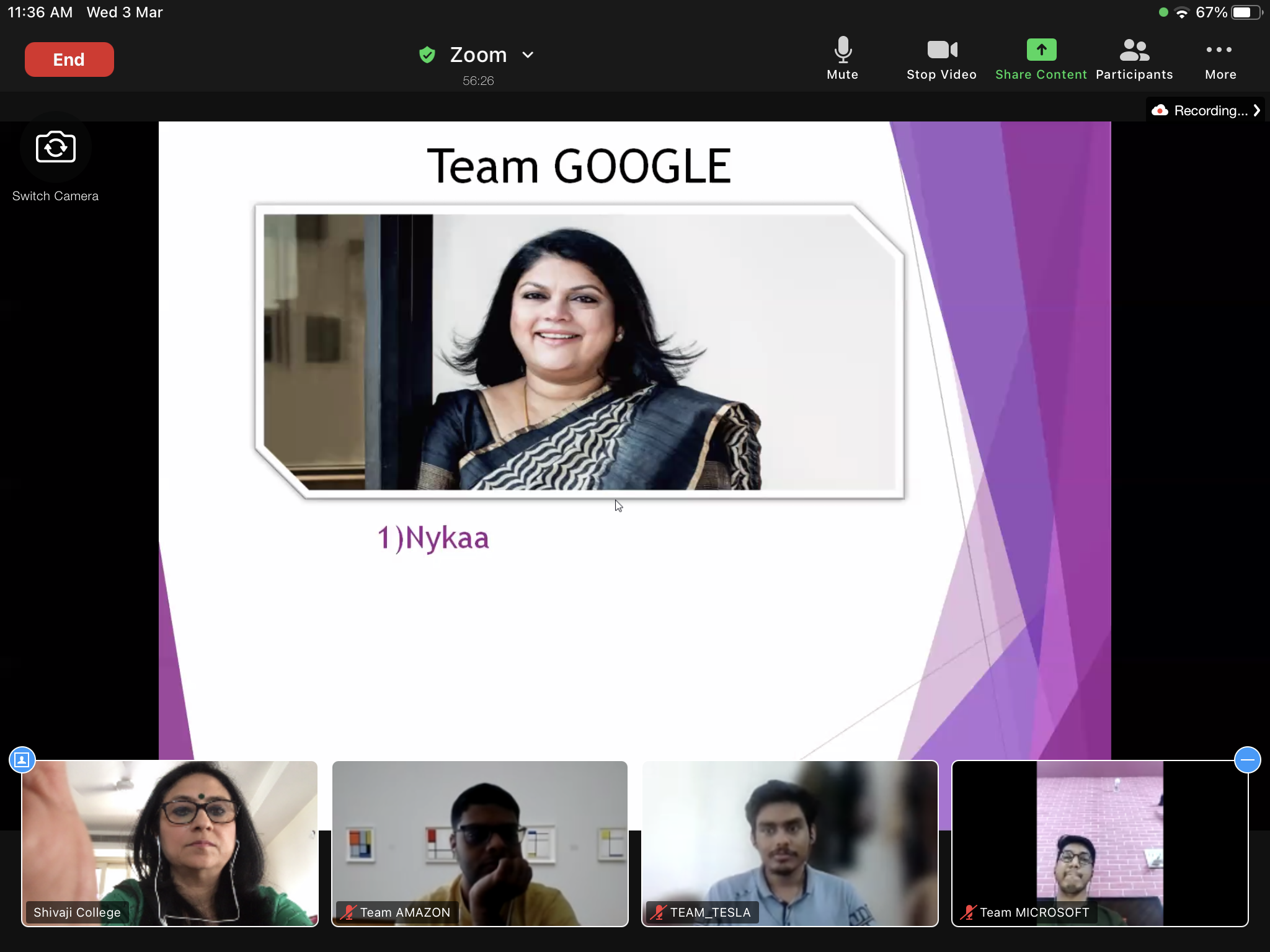Select the Shivaji College video thumbnail
1270x952 pixels.
[170, 844]
